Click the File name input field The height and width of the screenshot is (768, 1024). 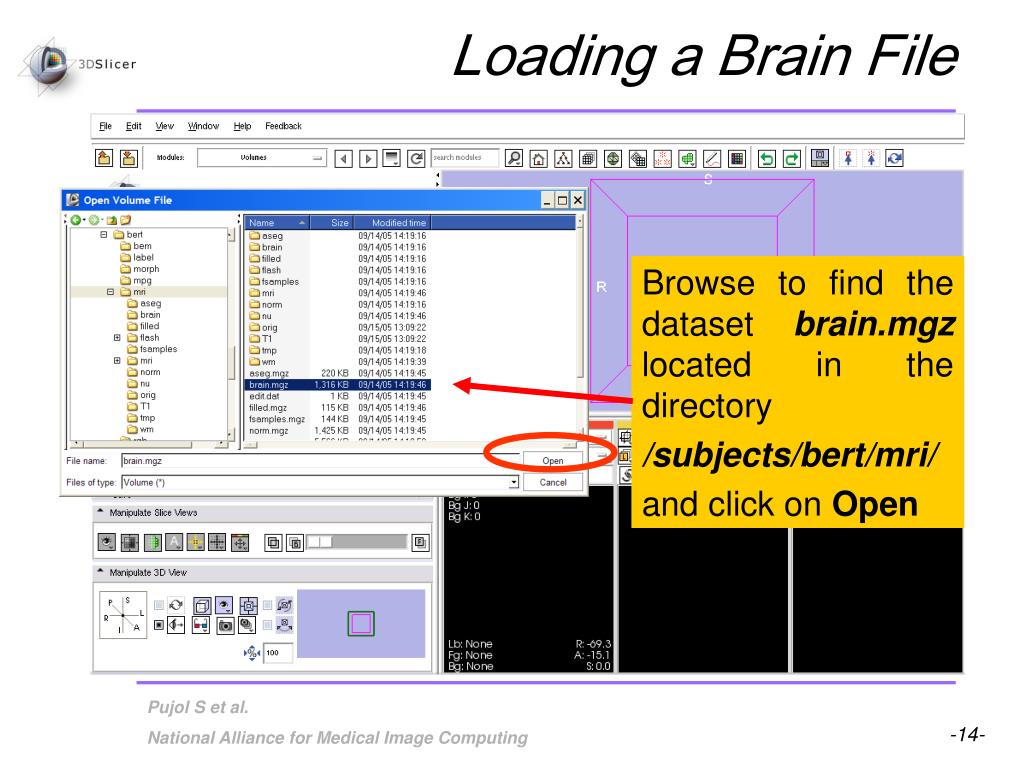[320, 461]
